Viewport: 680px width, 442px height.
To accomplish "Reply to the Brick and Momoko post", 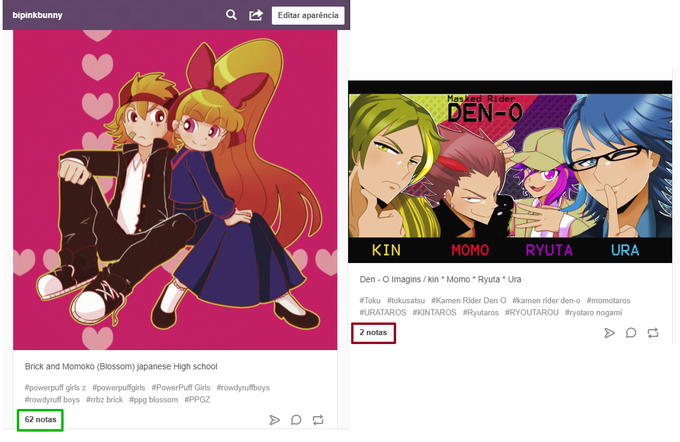I will [x=296, y=420].
